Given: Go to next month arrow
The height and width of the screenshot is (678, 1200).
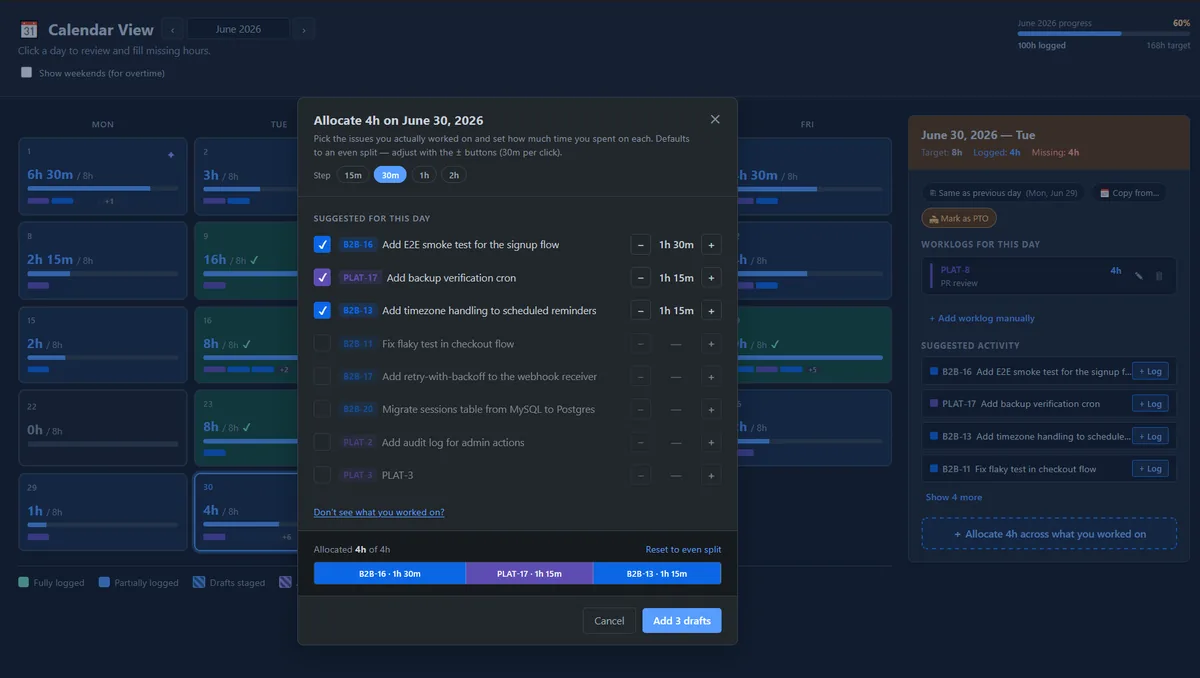Looking at the screenshot, I should click(305, 30).
